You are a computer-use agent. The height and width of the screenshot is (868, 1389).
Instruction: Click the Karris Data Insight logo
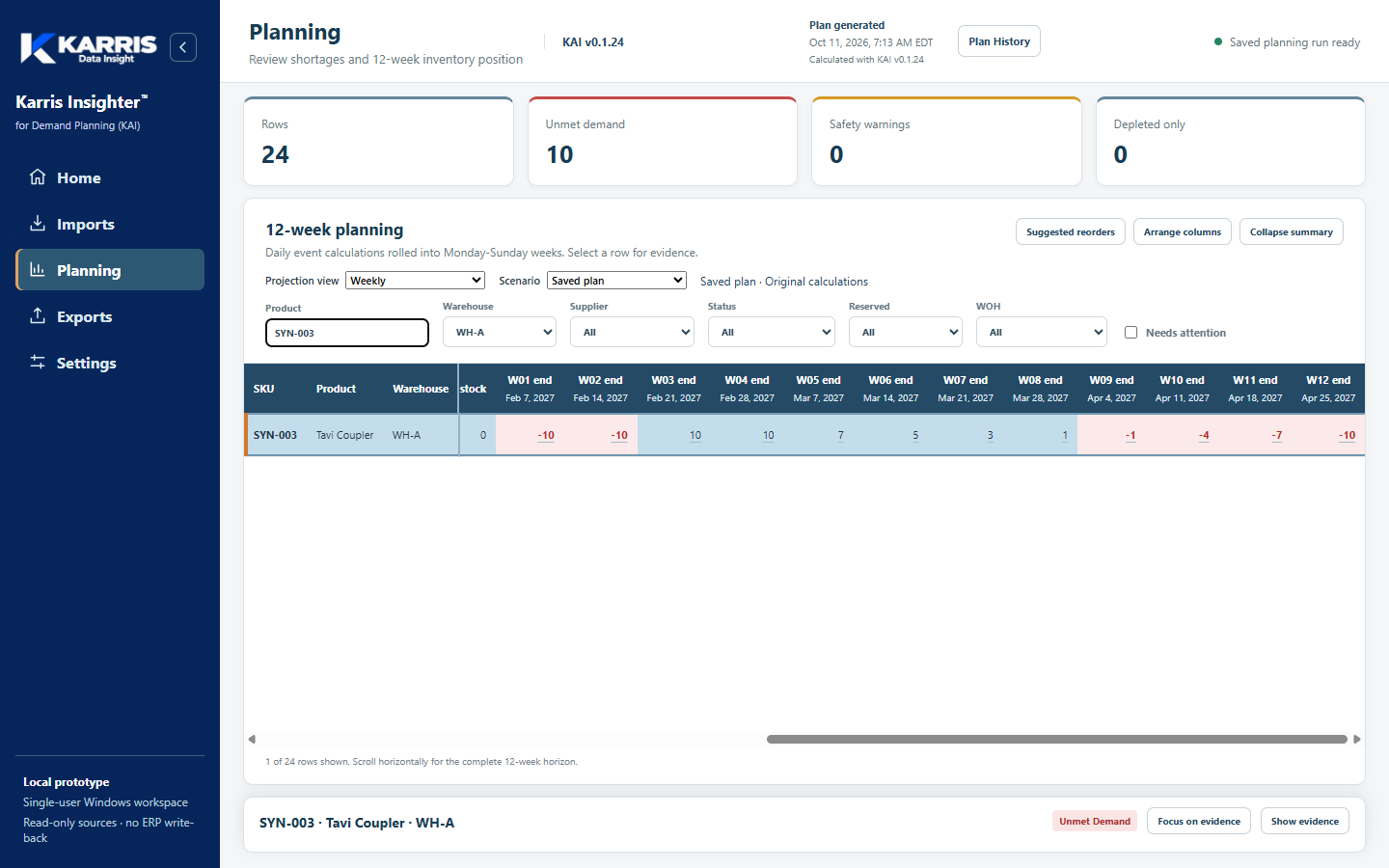click(89, 47)
